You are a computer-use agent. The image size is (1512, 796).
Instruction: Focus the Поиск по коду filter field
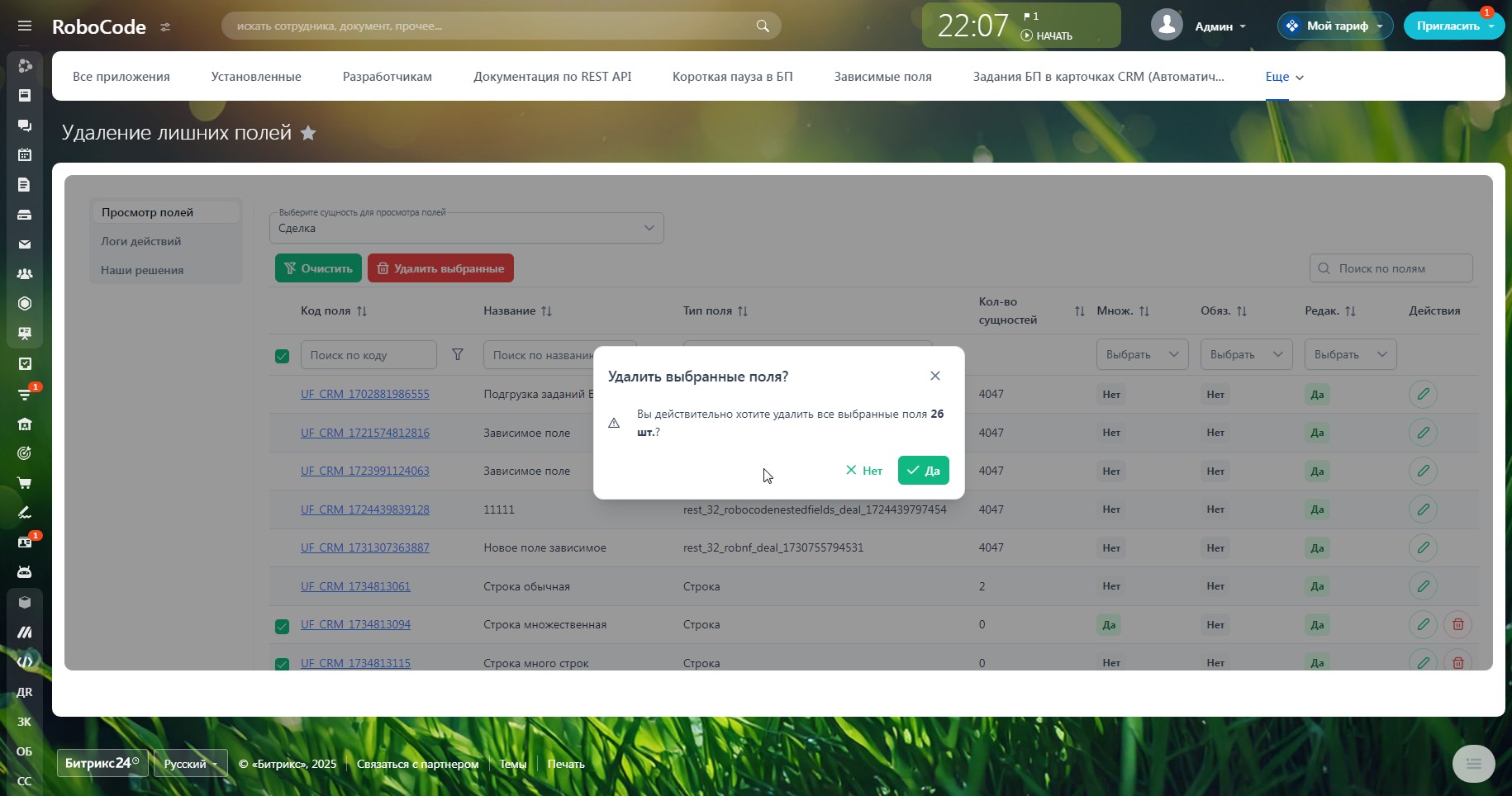tap(368, 354)
